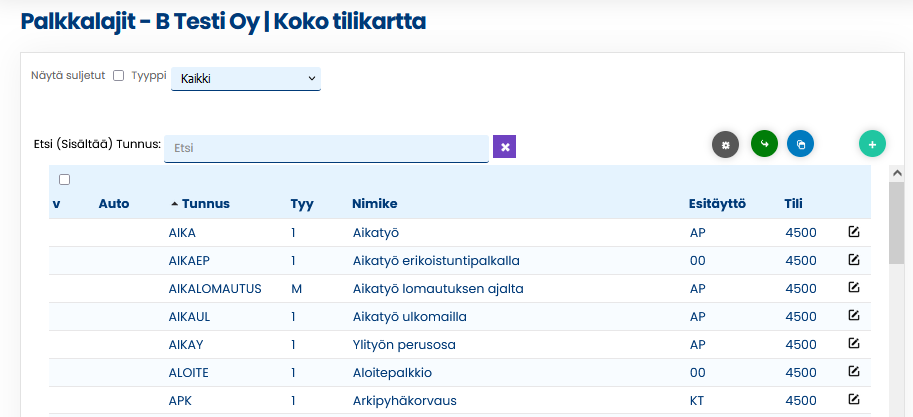The image size is (913, 417).
Task: Sort by Tili column header
Action: [x=794, y=204]
